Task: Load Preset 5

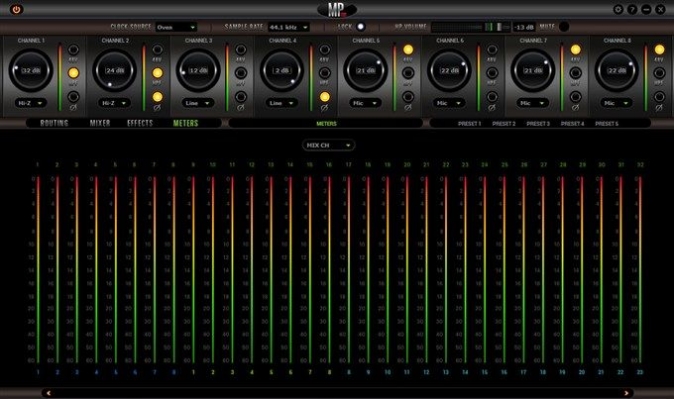Action: [607, 124]
